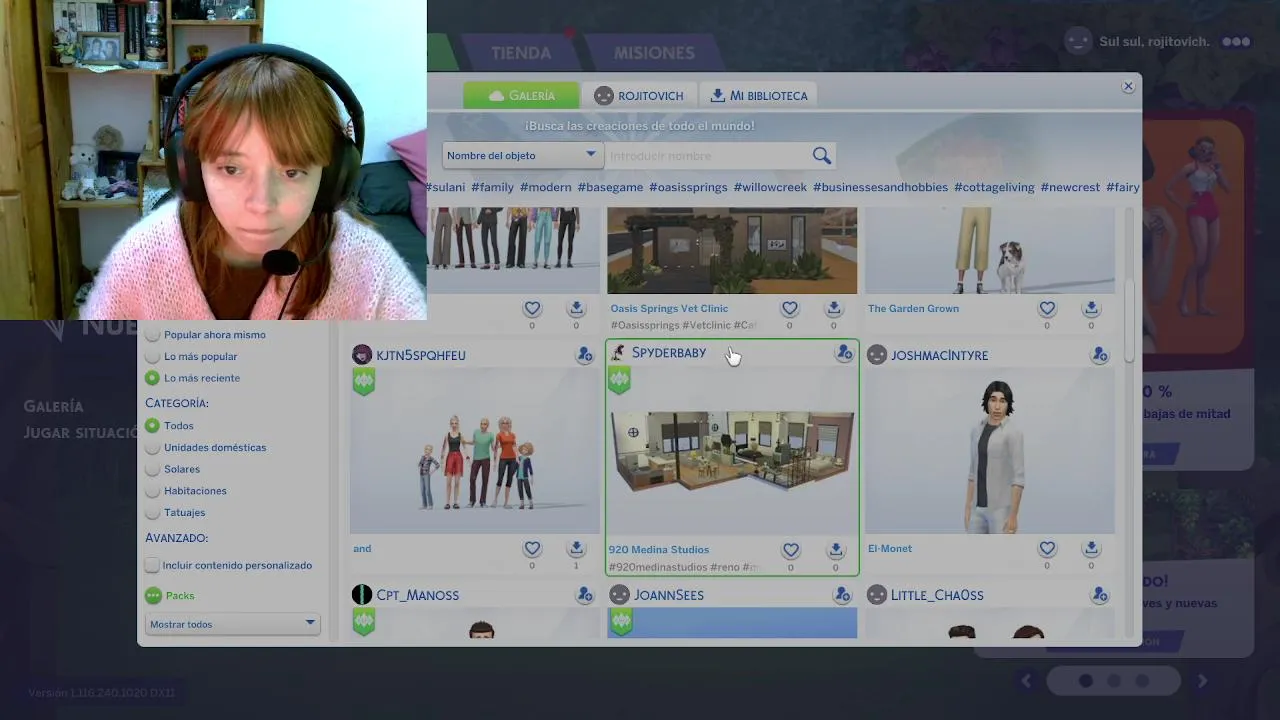The width and height of the screenshot is (1280, 720).
Task: Favorite The Garden Grown household
Action: pyautogui.click(x=1047, y=309)
